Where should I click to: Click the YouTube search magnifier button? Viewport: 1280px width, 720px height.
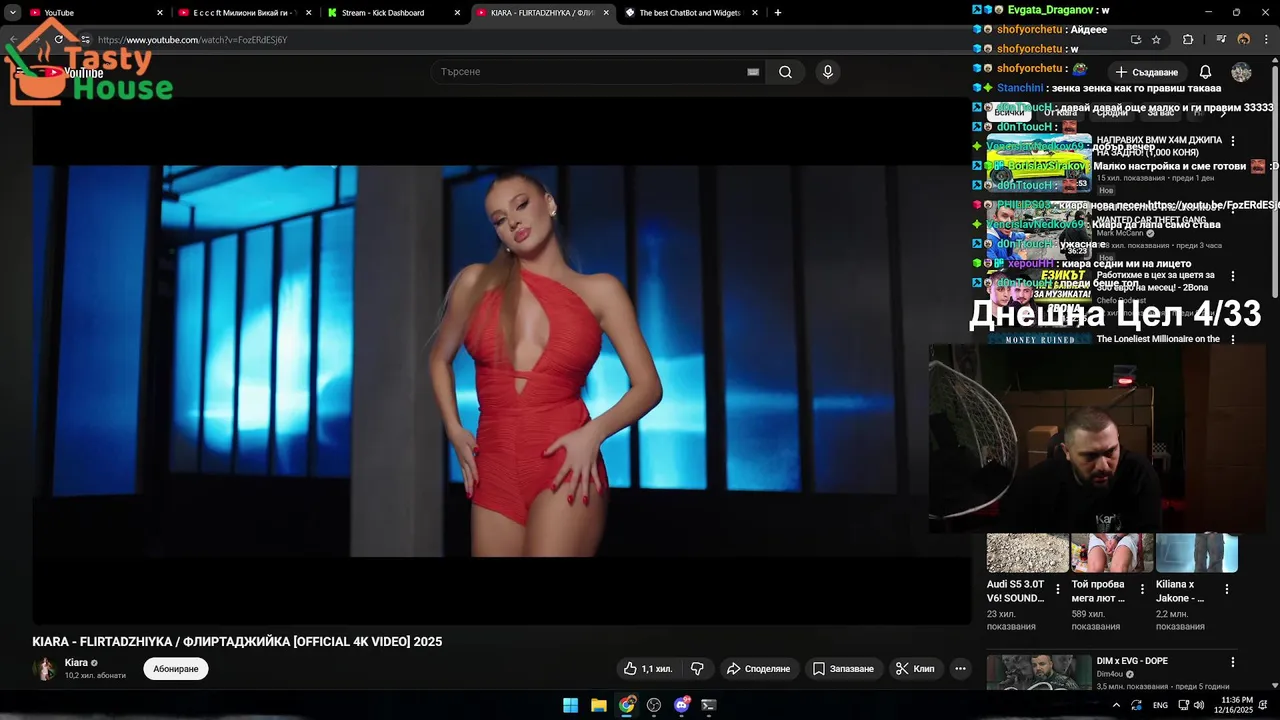pyautogui.click(x=785, y=72)
